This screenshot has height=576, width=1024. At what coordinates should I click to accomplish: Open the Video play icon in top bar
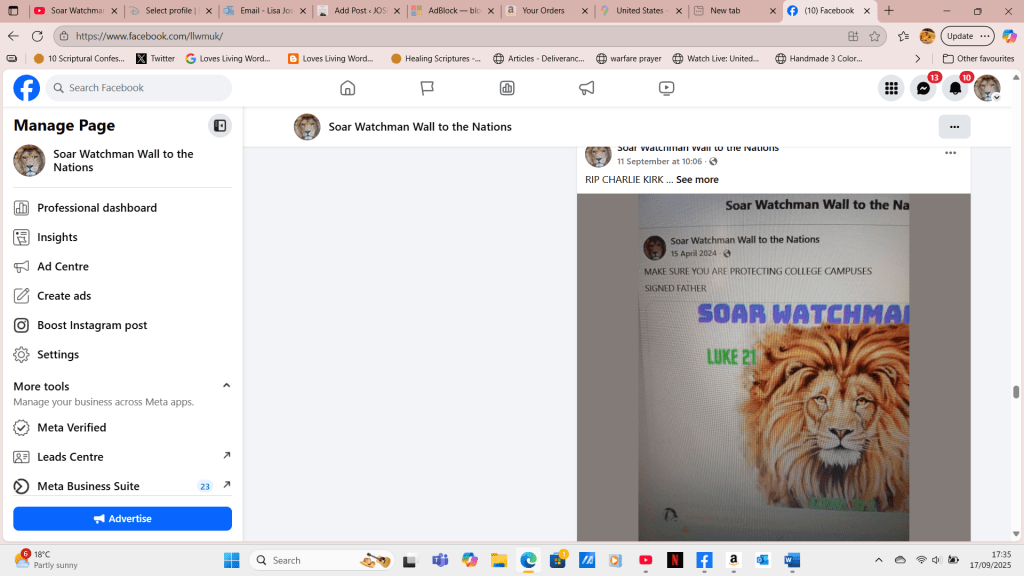click(x=667, y=88)
